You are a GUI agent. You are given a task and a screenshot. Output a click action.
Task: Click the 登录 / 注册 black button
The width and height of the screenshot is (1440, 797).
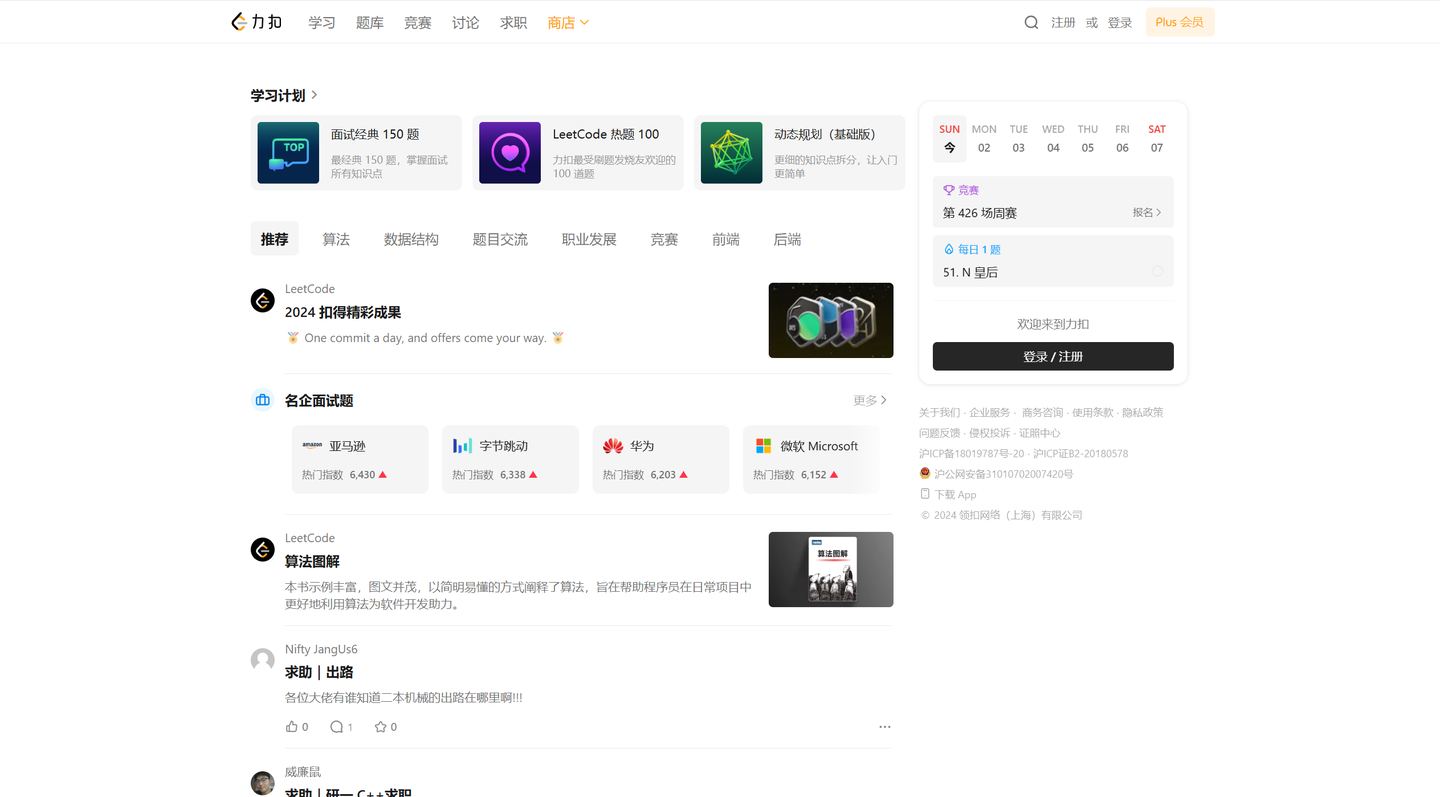point(1053,356)
